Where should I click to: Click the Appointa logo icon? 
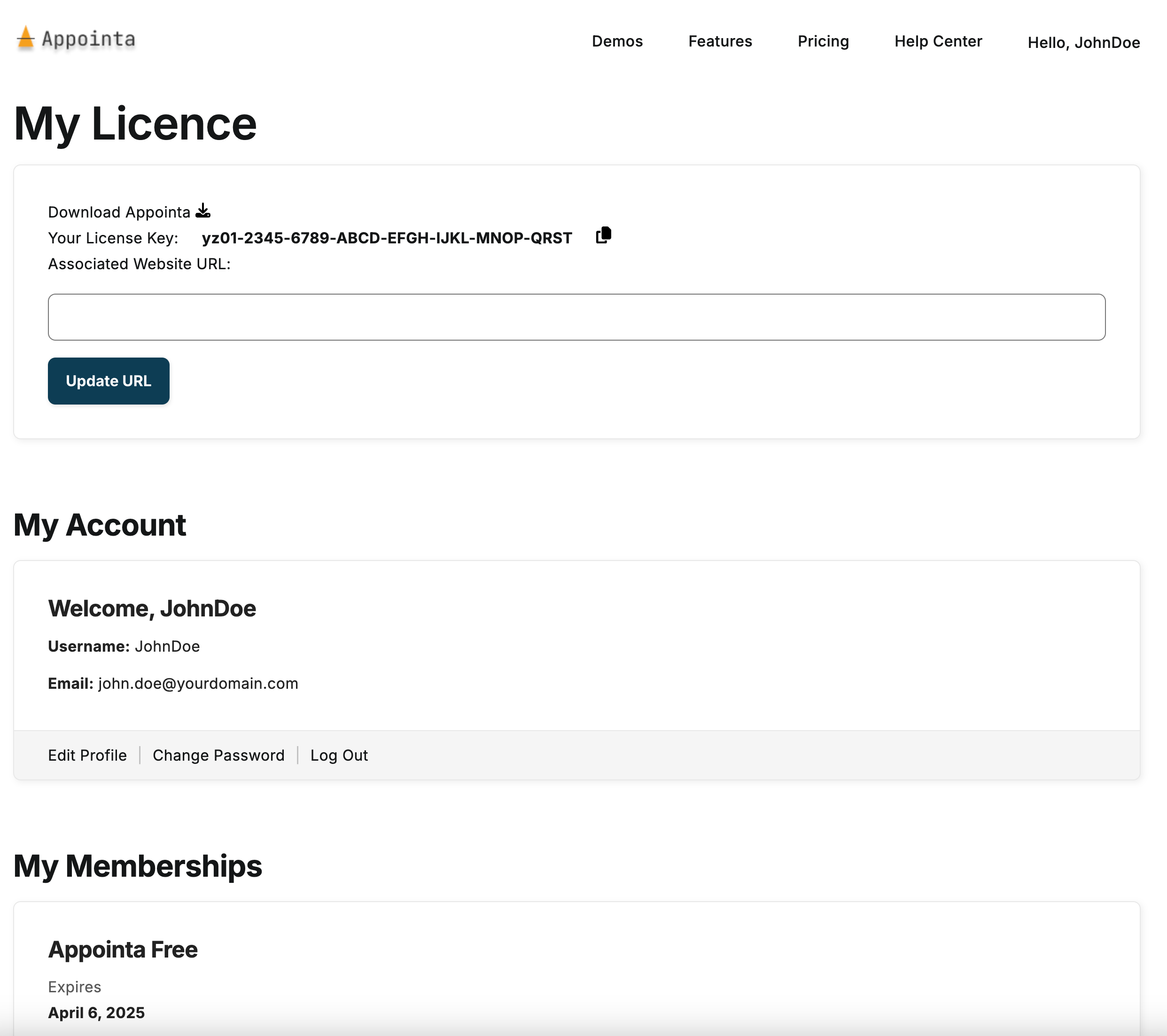(x=25, y=38)
